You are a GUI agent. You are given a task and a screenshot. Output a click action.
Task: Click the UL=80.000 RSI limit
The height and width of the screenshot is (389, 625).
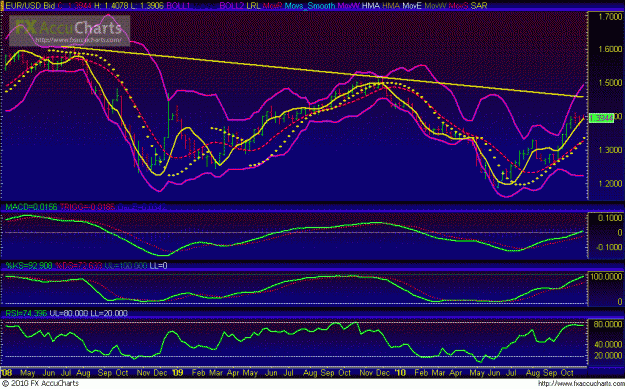point(69,314)
